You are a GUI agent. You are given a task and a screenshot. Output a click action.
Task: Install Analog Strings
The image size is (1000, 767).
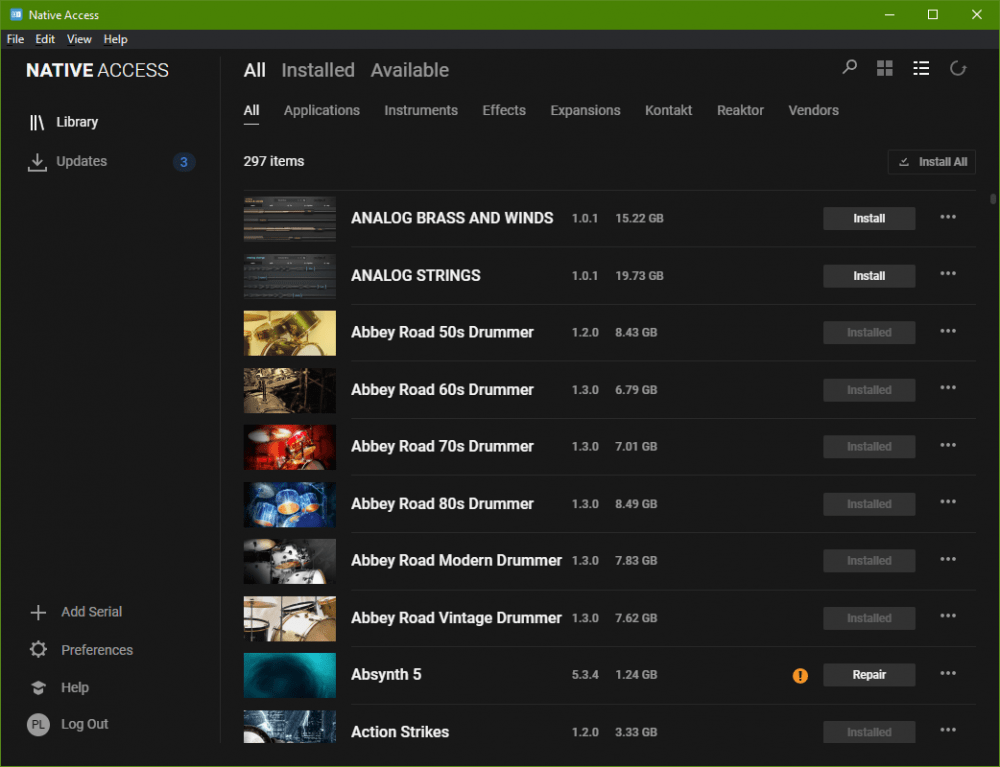869,276
